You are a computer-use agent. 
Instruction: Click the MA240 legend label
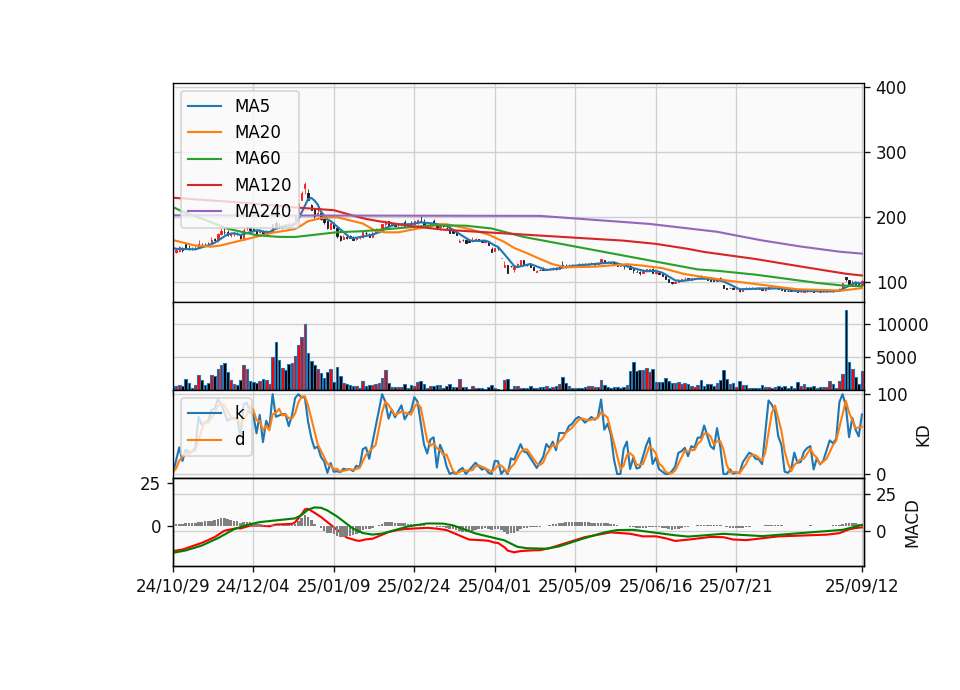tap(263, 211)
